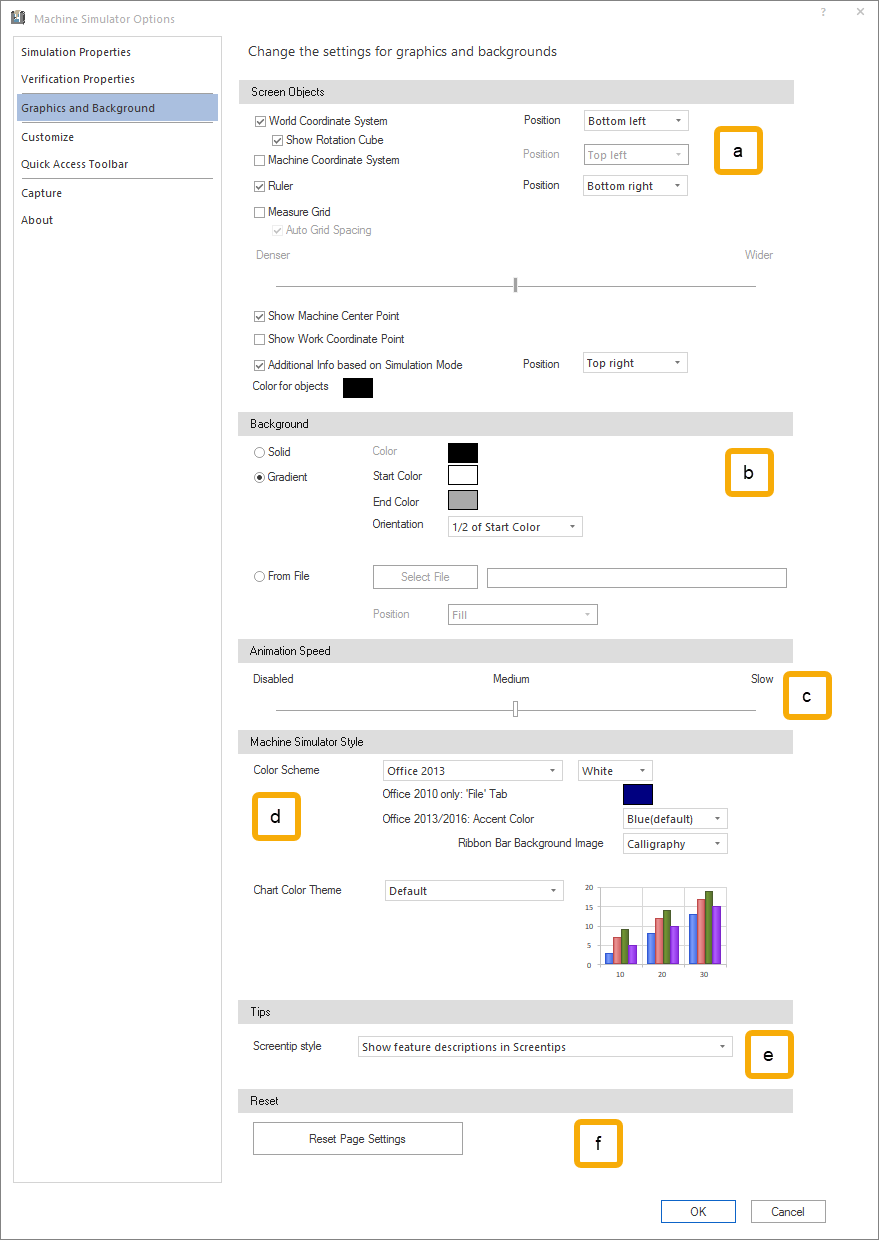Click the Animation Speed slider handle

pos(515,709)
